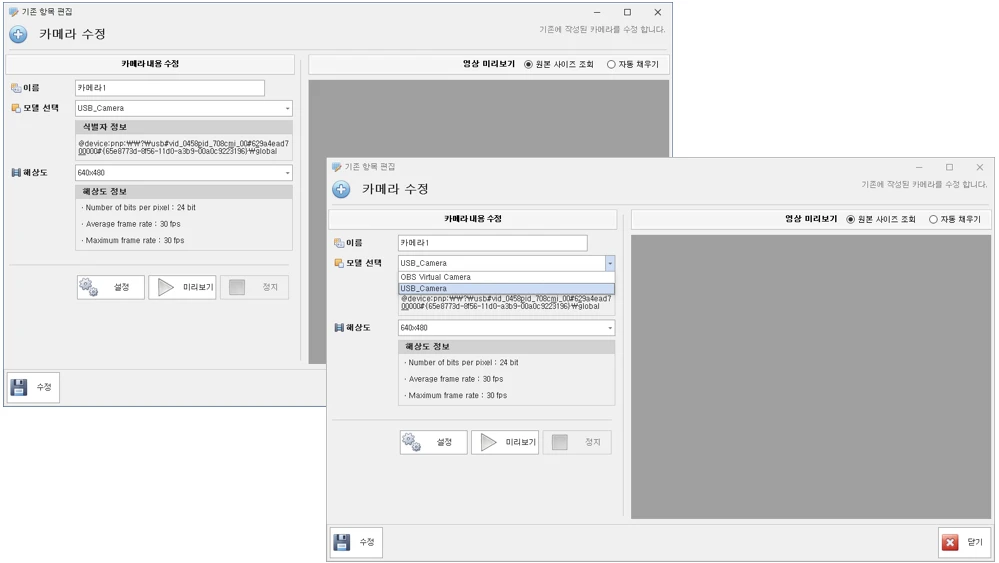Open the 640x480 resolution dropdown in the front window

[x=610, y=328]
